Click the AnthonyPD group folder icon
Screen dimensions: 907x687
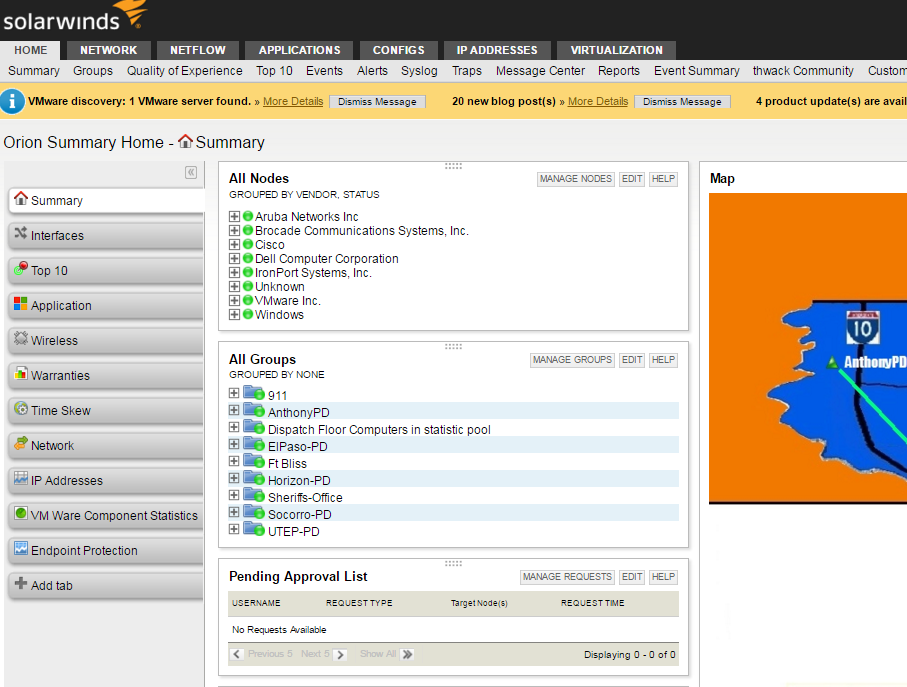click(x=254, y=411)
